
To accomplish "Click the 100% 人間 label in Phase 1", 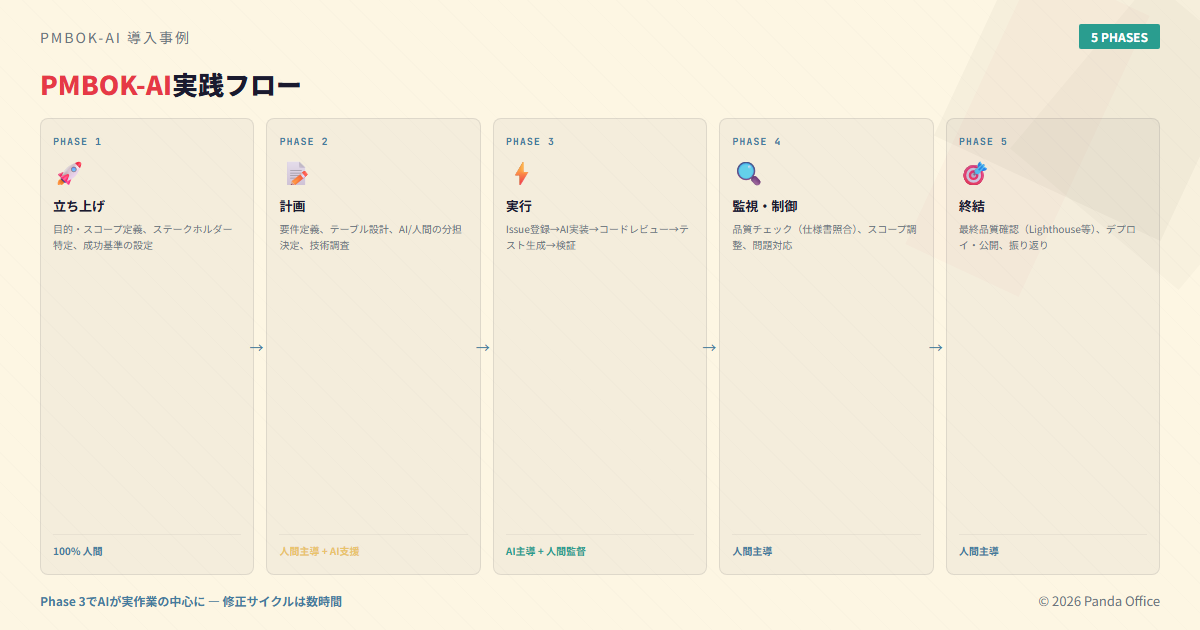I will [78, 551].
